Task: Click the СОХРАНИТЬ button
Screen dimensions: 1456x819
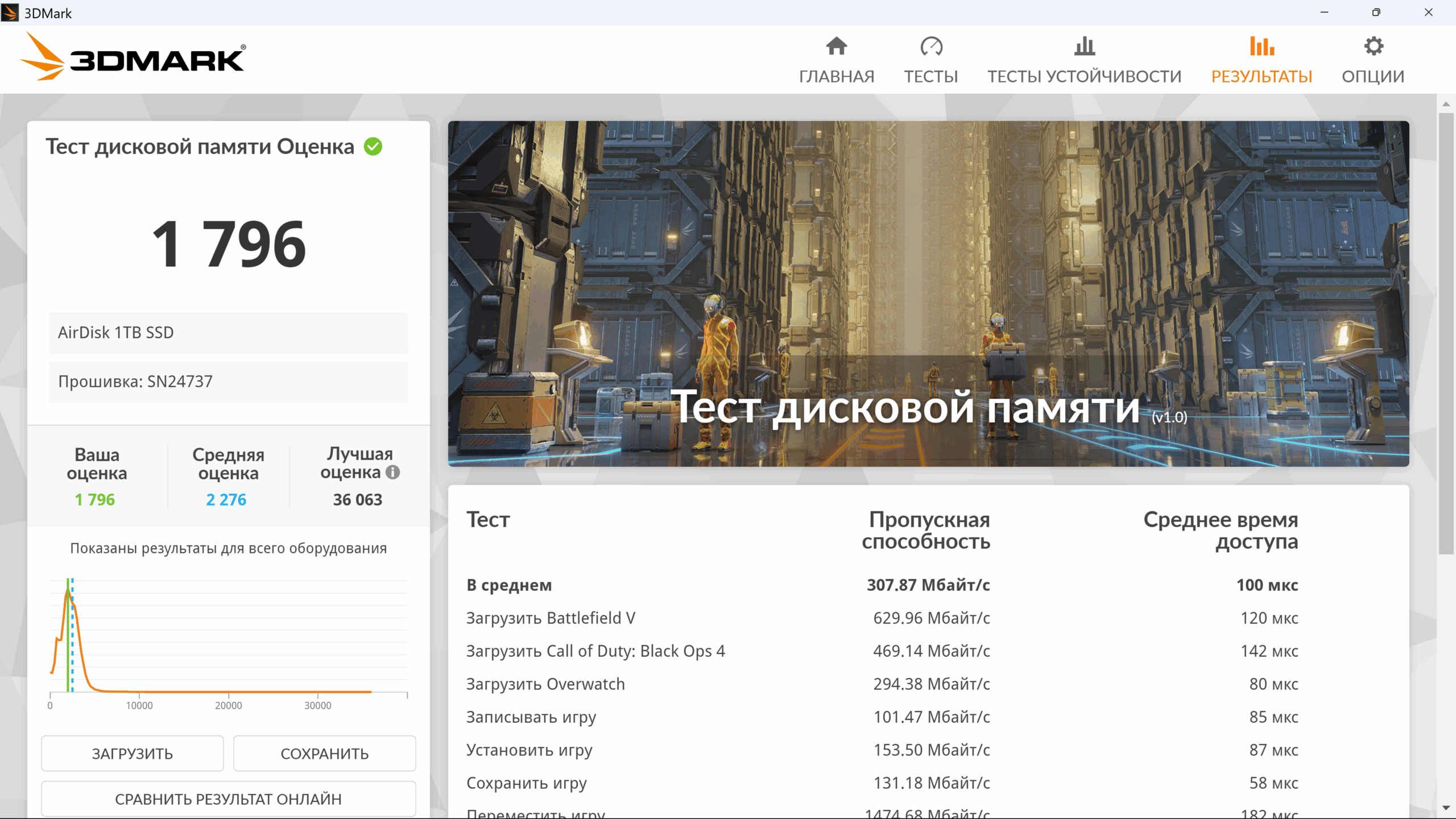Action: point(325,754)
